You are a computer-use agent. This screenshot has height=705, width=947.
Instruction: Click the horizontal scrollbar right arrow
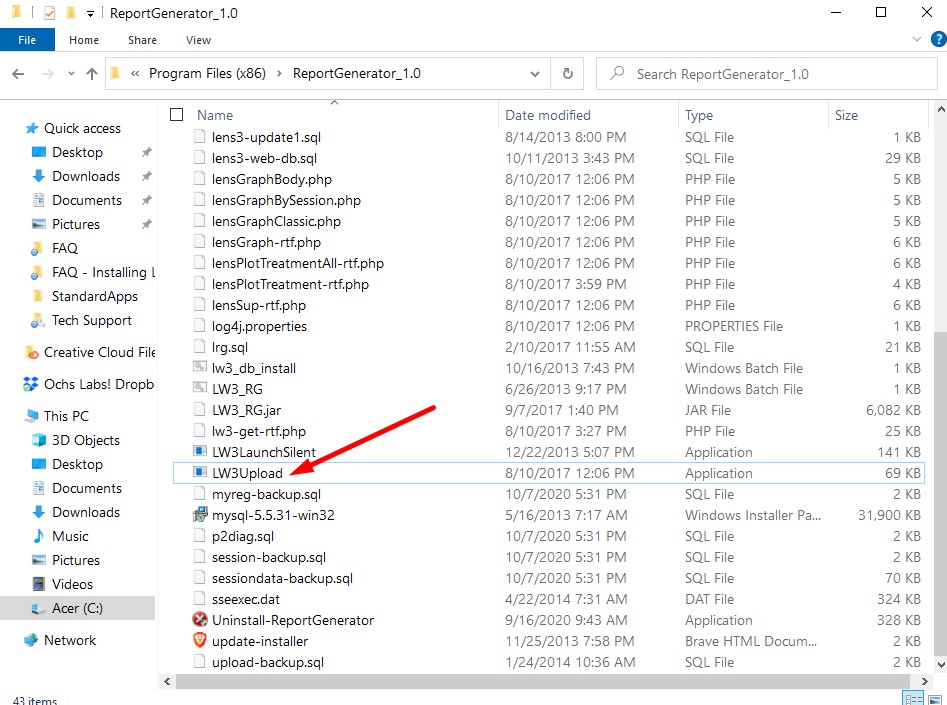click(924, 681)
